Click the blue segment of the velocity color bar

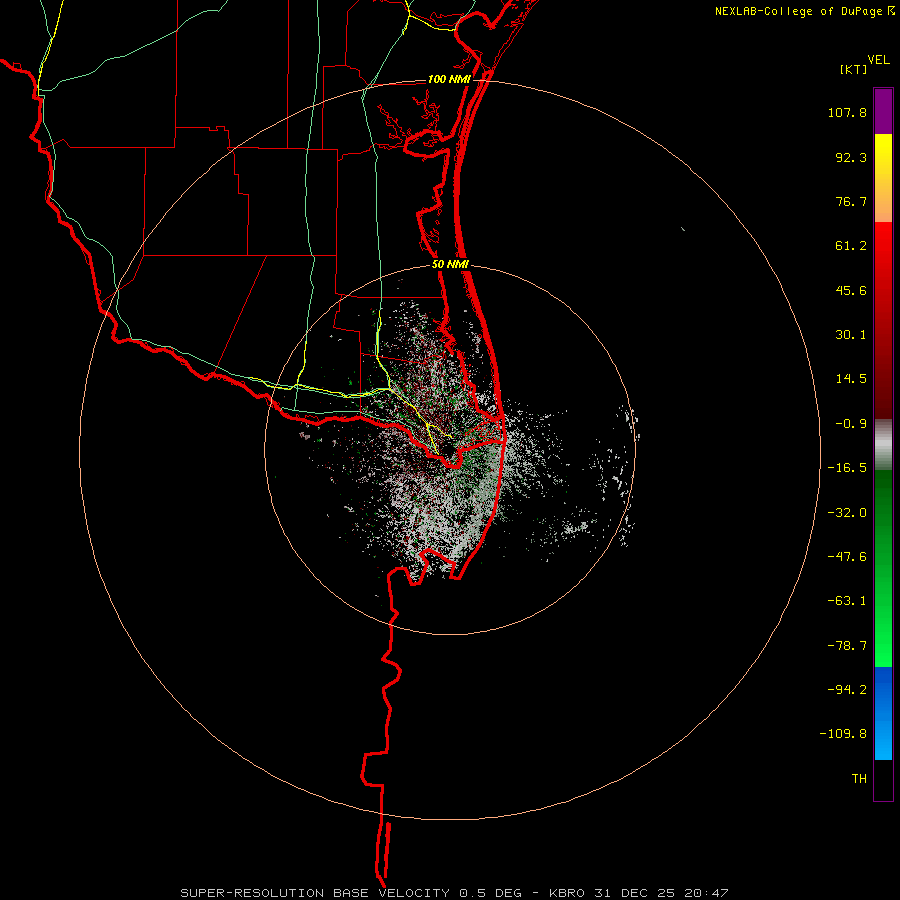click(883, 713)
